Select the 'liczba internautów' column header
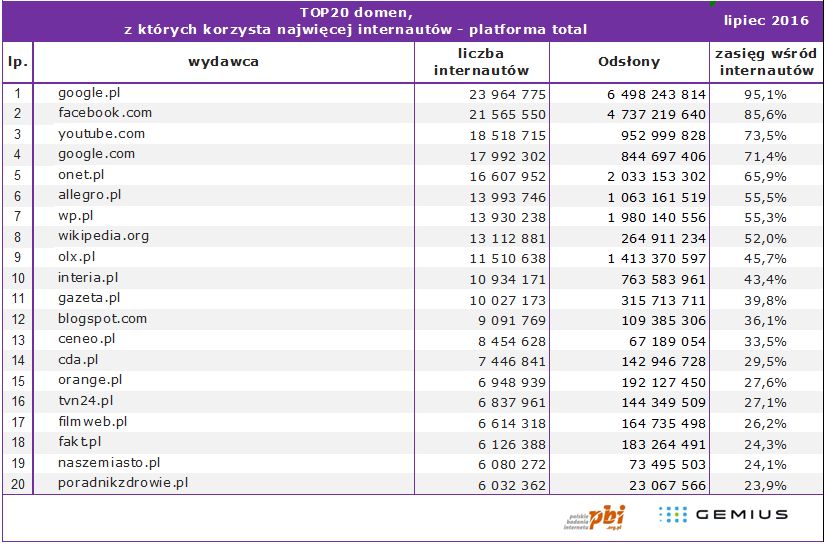This screenshot has height=545, width=827. tap(481, 62)
